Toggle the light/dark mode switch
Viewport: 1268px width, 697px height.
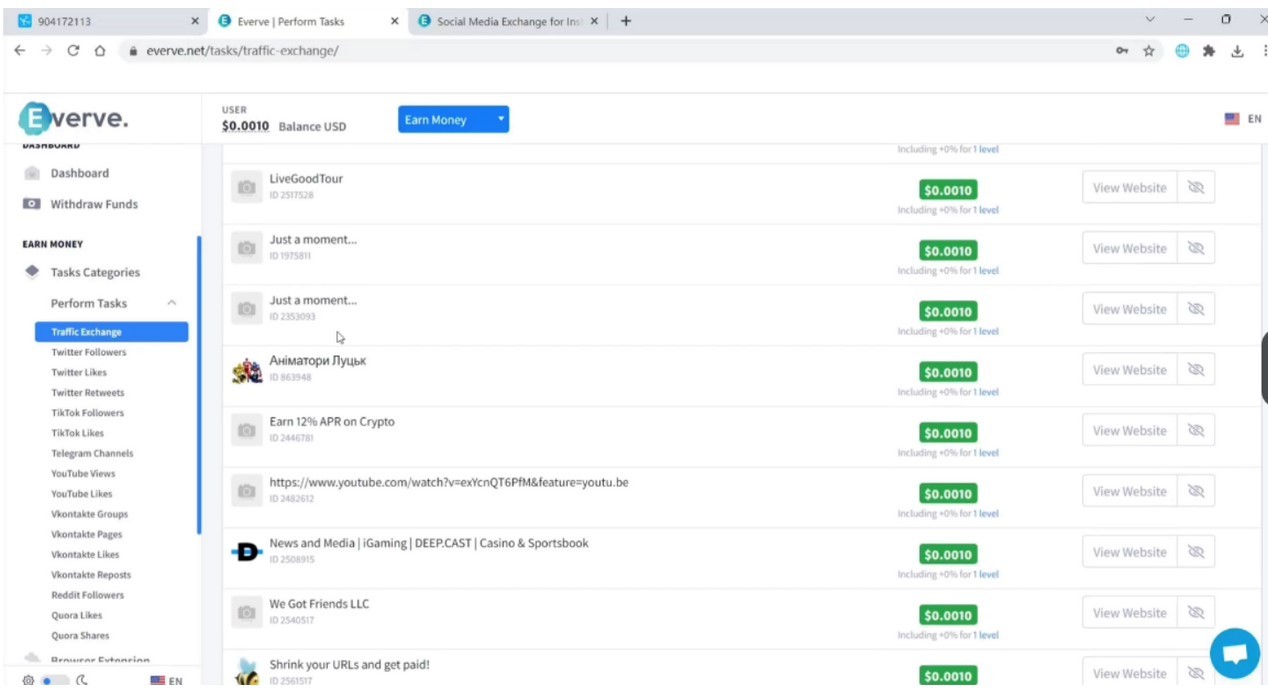54,681
